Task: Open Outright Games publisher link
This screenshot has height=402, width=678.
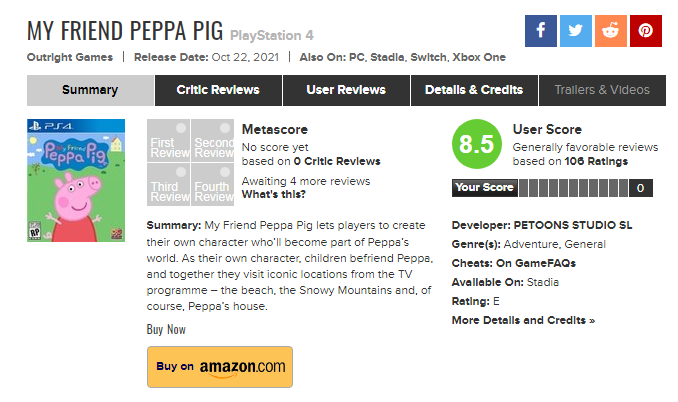Action: pos(69,57)
